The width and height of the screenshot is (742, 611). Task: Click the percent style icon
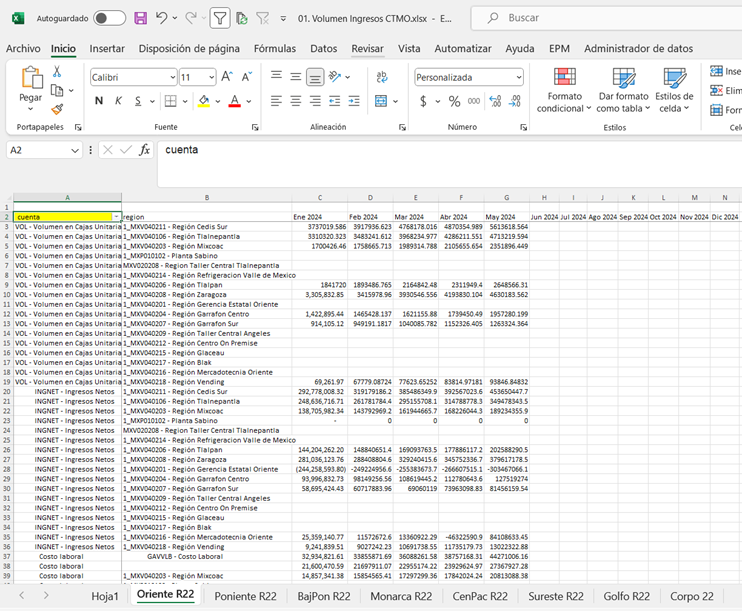(454, 101)
